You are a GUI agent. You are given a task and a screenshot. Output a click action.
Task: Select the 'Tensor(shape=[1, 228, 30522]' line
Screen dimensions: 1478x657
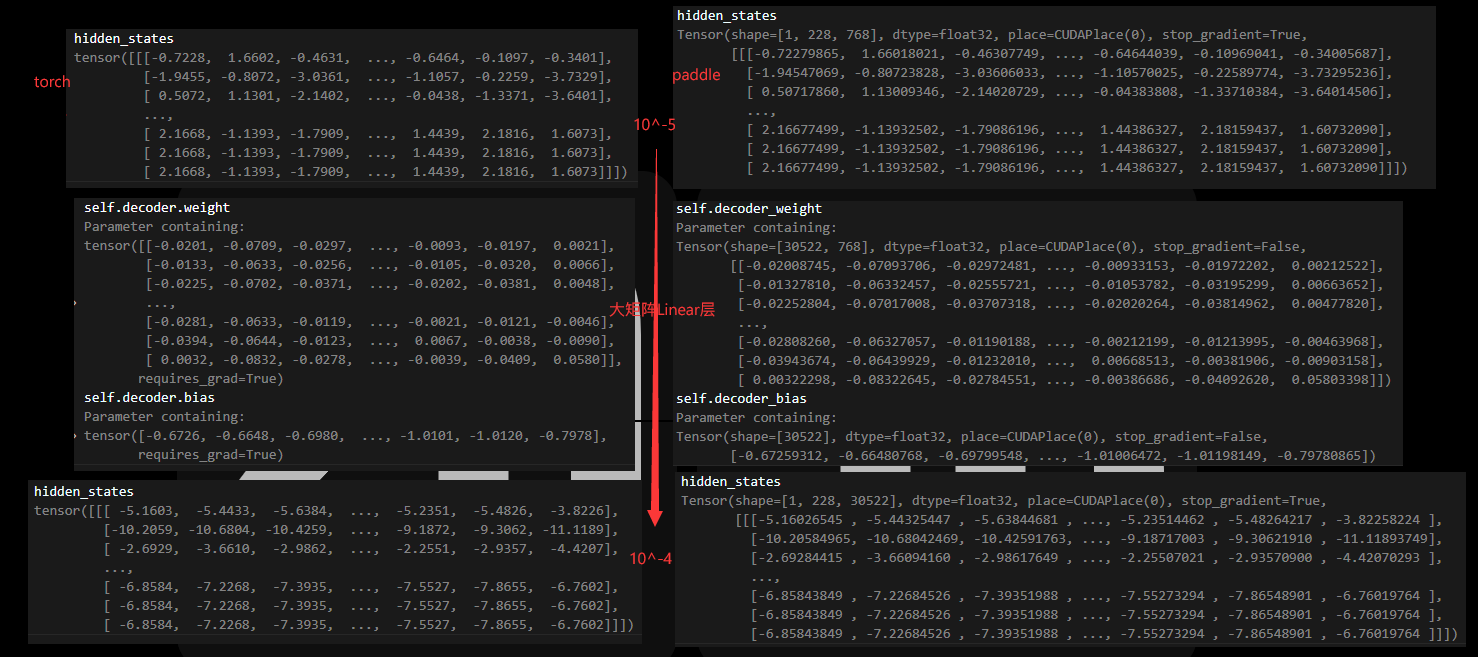(1004, 501)
